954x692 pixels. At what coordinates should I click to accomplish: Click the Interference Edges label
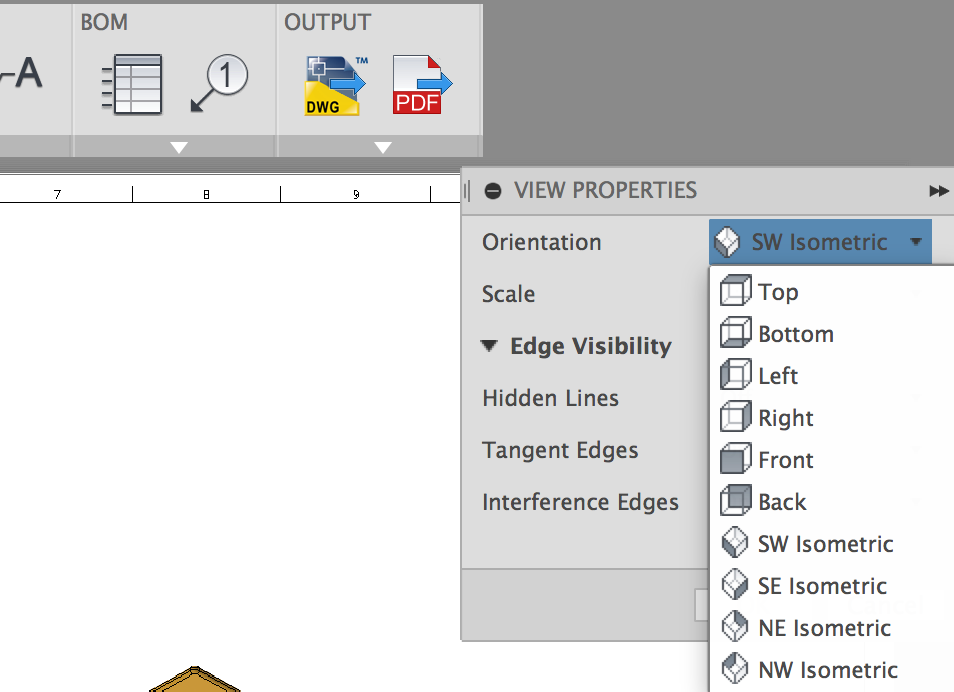pyautogui.click(x=580, y=502)
